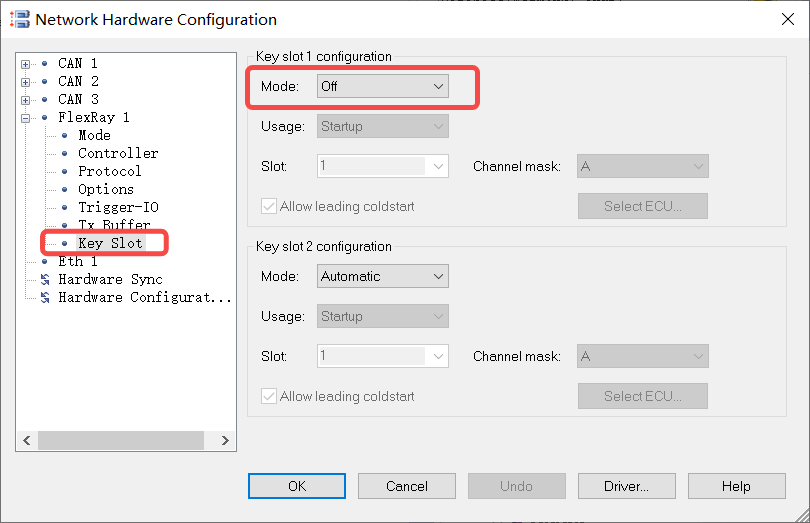Open key slot 1 Mode dropdown
810x523 pixels.
[383, 87]
